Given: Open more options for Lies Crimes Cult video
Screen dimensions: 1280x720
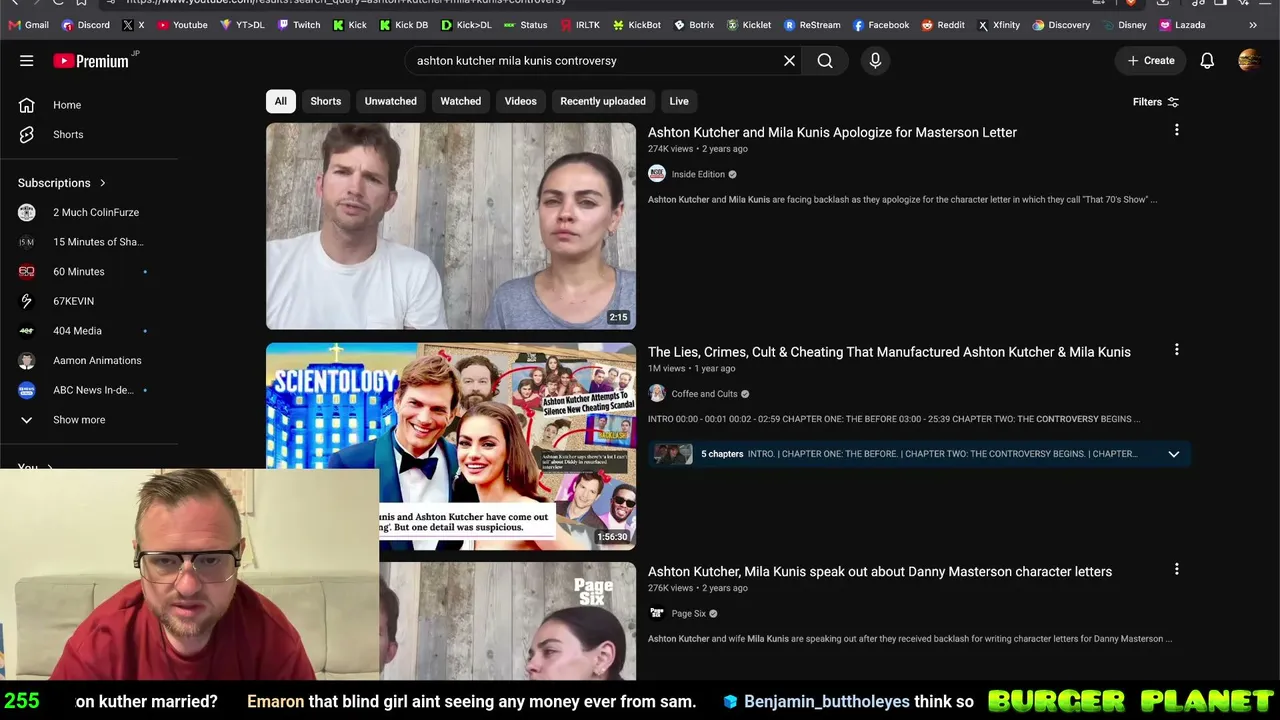Looking at the screenshot, I should coord(1177,350).
